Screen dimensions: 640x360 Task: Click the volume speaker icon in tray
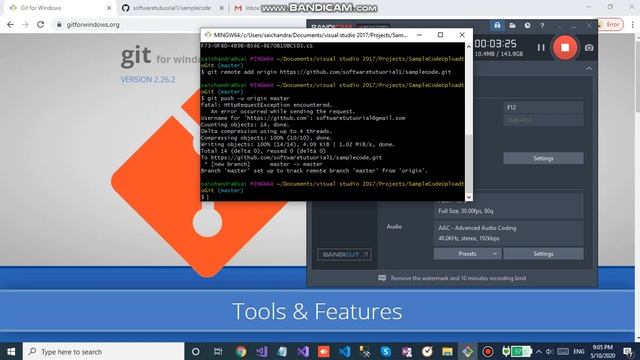pyautogui.click(x=549, y=351)
